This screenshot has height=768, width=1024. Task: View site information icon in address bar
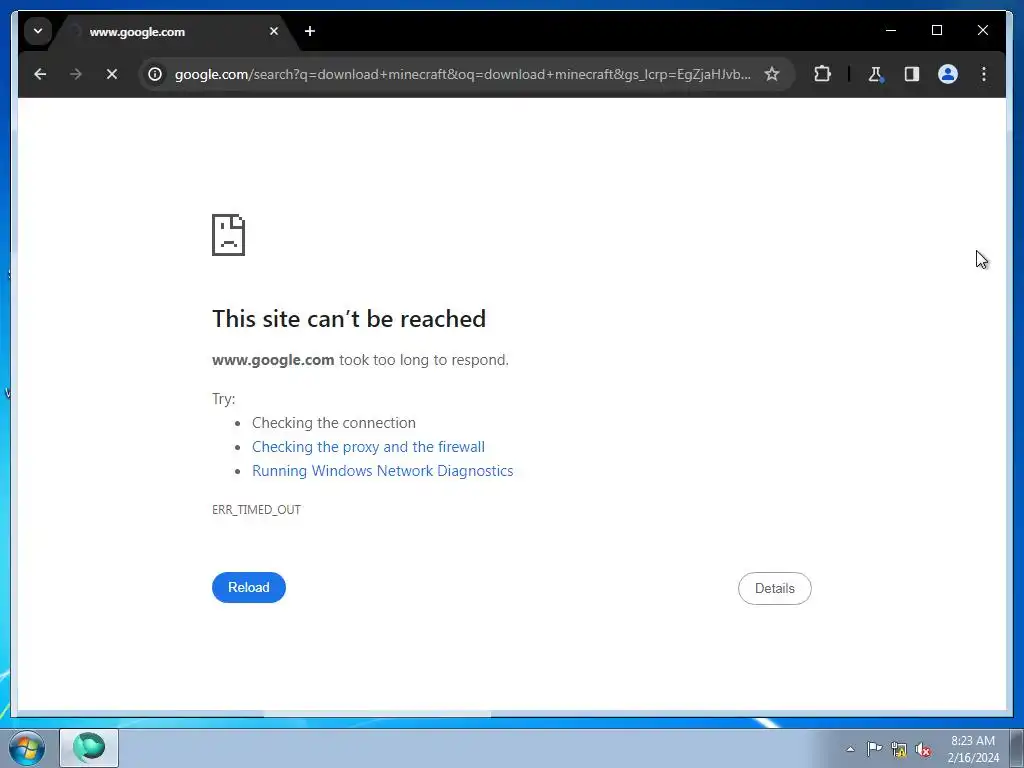click(155, 74)
